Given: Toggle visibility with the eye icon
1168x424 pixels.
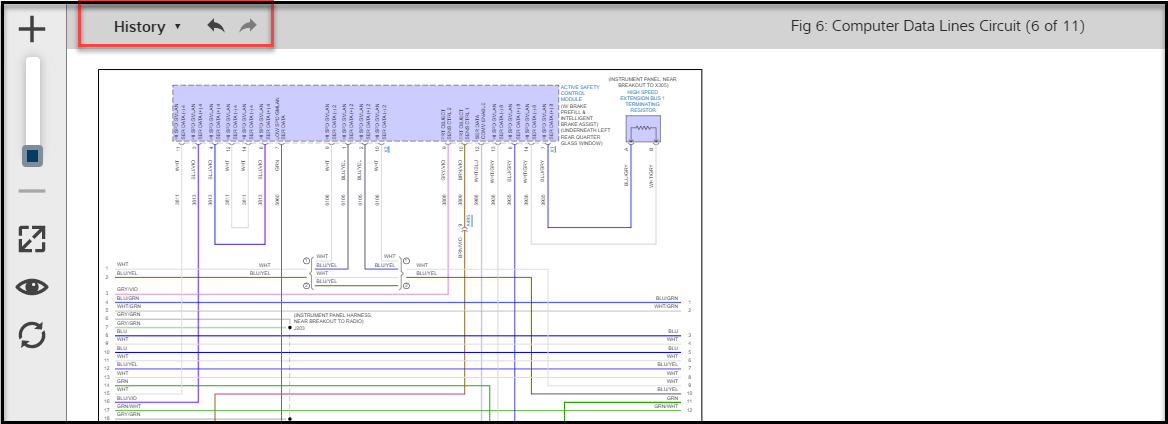Looking at the screenshot, I should point(32,287).
